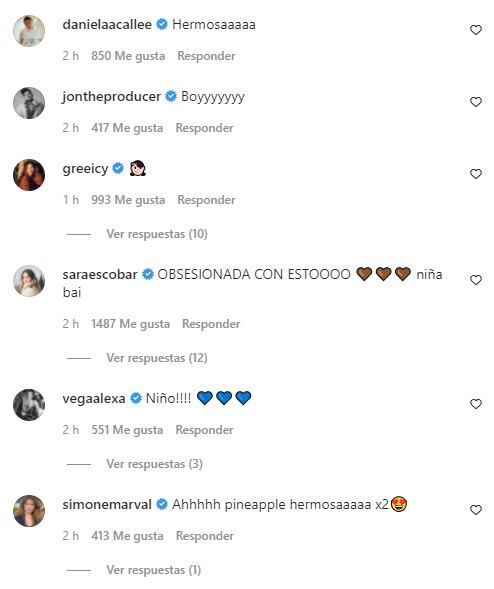The height and width of the screenshot is (589, 494).
Task: Open jontheproducer's avatar image
Action: tap(29, 103)
